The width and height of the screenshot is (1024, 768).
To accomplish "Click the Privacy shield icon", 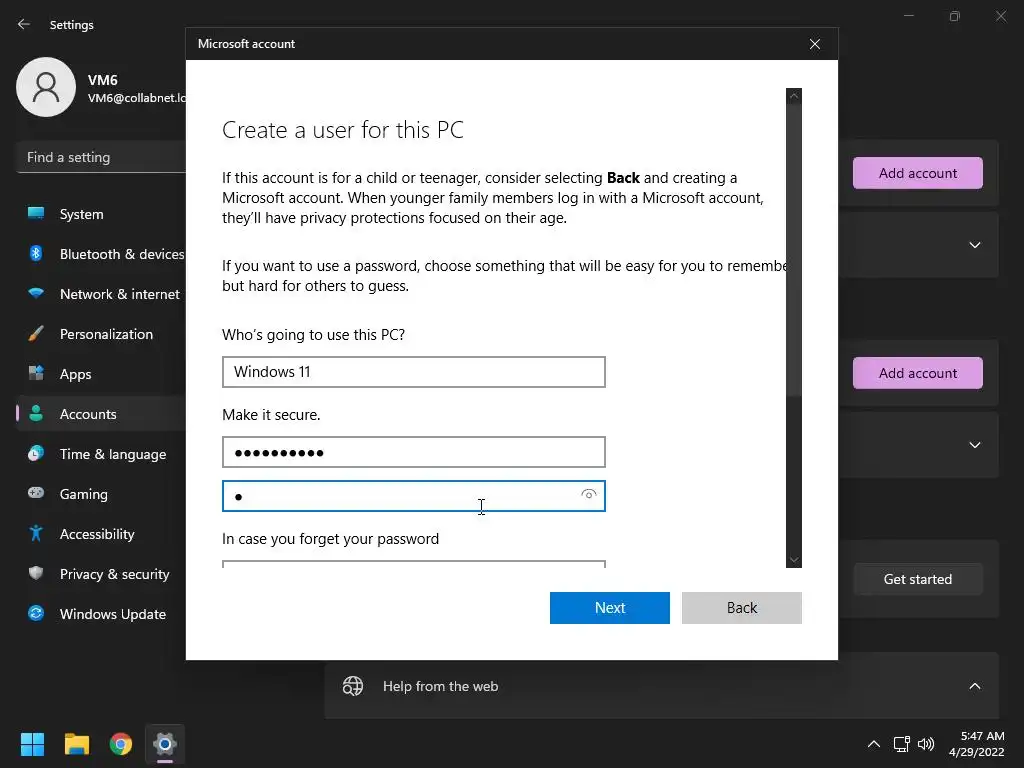I will pyautogui.click(x=36, y=573).
